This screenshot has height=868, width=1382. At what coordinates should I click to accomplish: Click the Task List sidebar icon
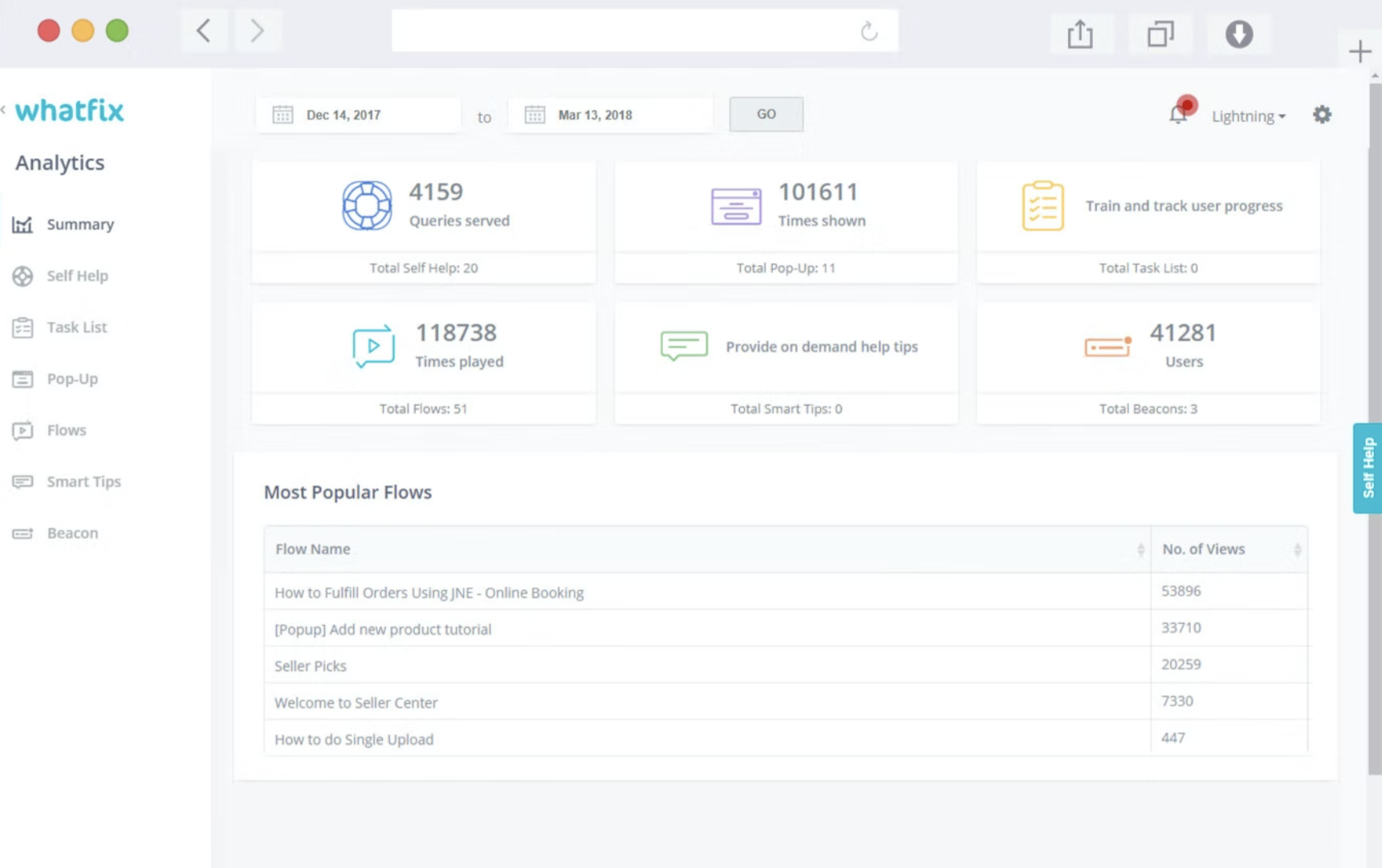tap(22, 327)
